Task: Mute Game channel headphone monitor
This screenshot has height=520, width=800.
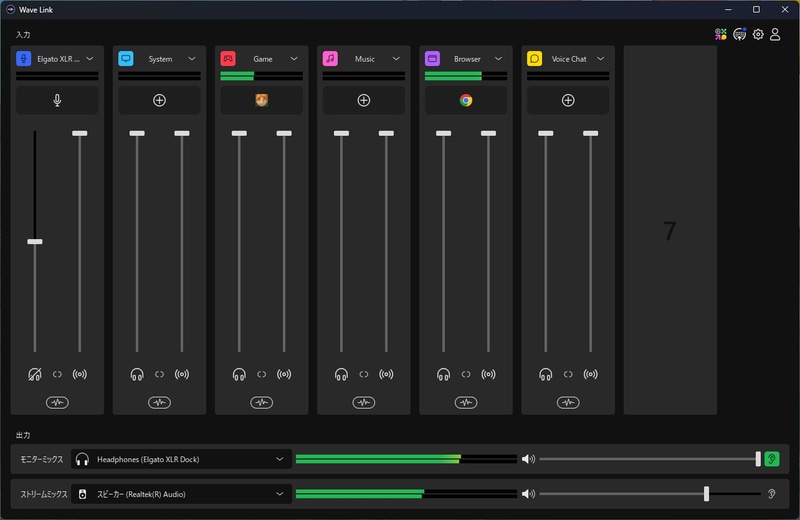Action: [x=239, y=375]
